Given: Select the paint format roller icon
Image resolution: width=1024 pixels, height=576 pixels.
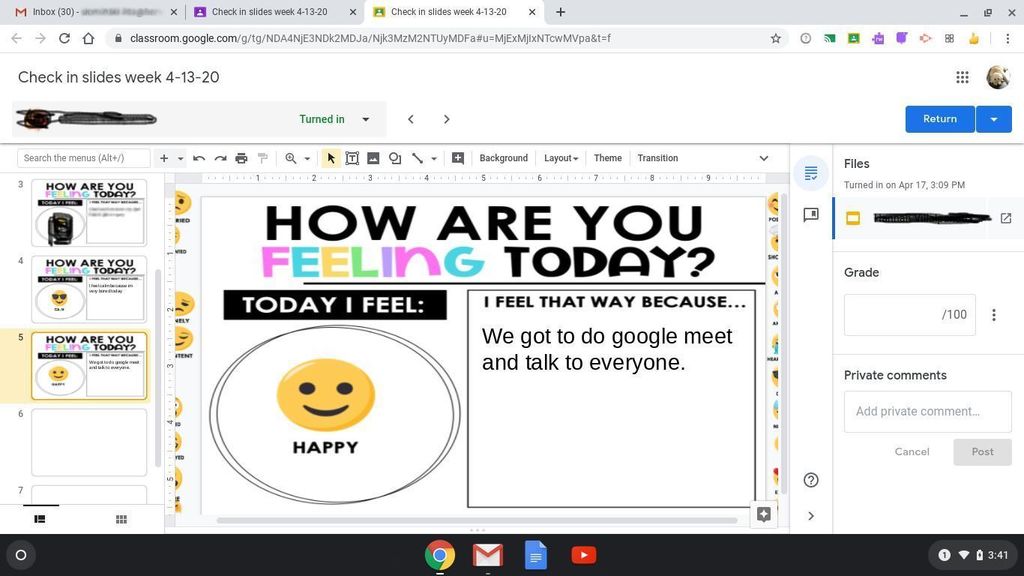Looking at the screenshot, I should point(263,158).
